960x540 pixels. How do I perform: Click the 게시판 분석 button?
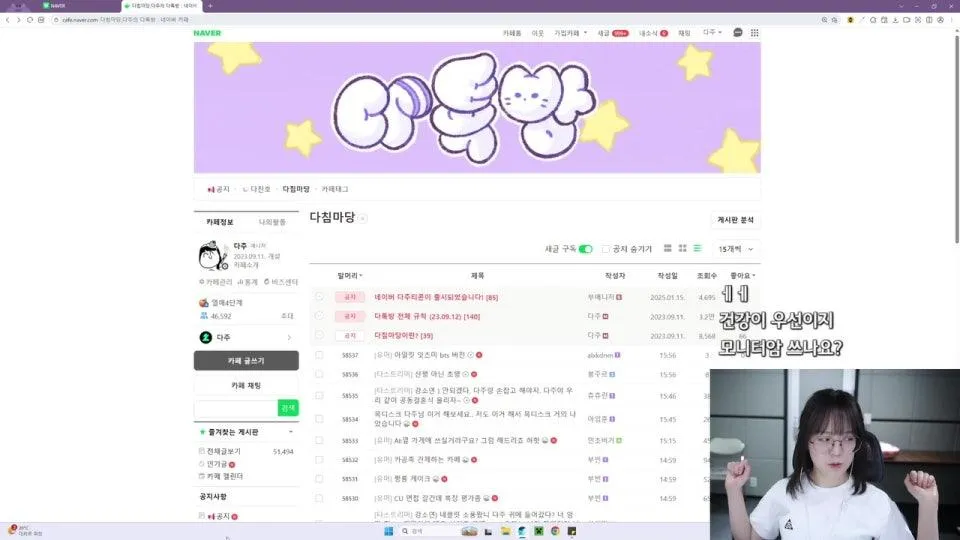tap(735, 220)
